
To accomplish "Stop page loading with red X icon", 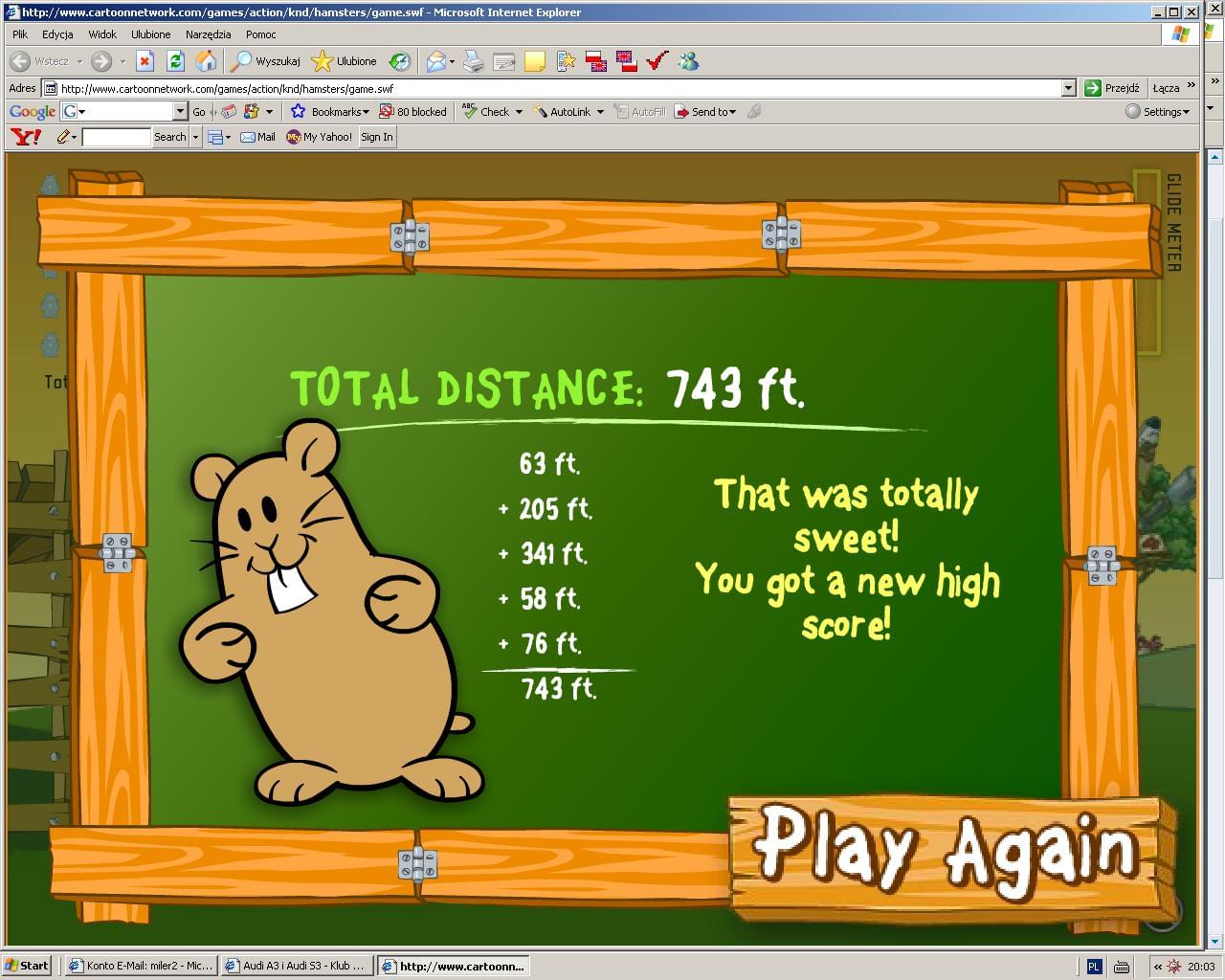I will click(145, 61).
